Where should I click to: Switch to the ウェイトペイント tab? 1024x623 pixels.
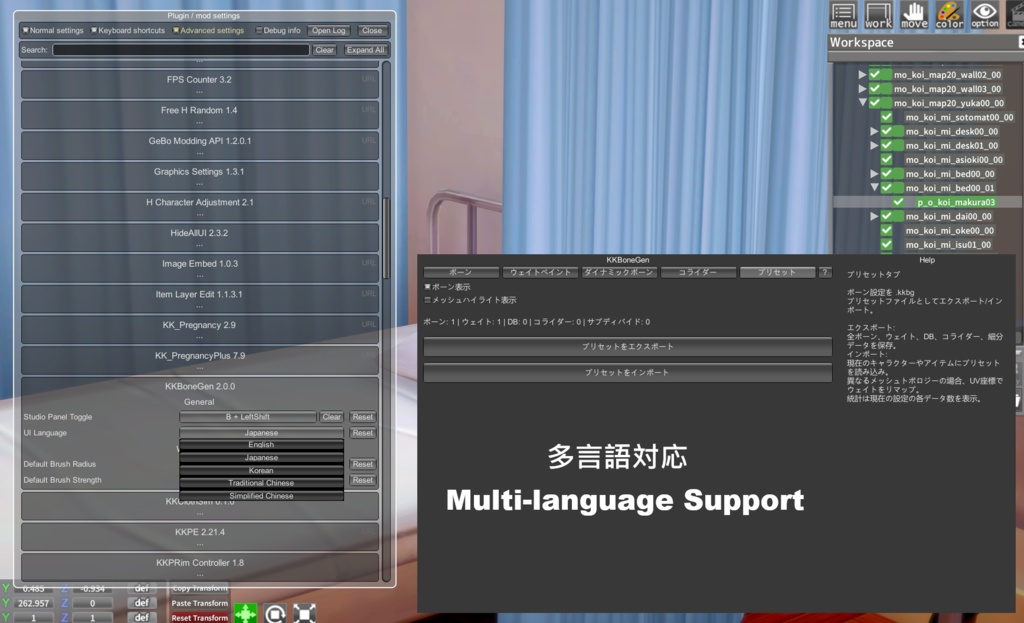tap(540, 272)
